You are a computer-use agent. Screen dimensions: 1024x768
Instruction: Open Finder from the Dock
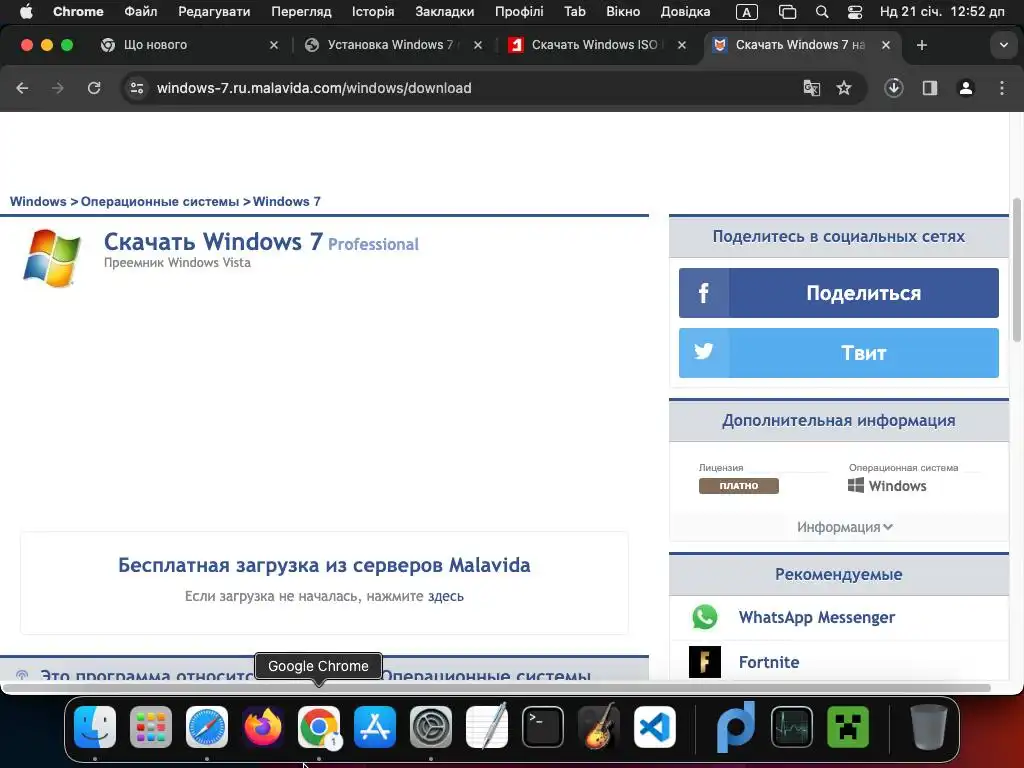[x=95, y=727]
